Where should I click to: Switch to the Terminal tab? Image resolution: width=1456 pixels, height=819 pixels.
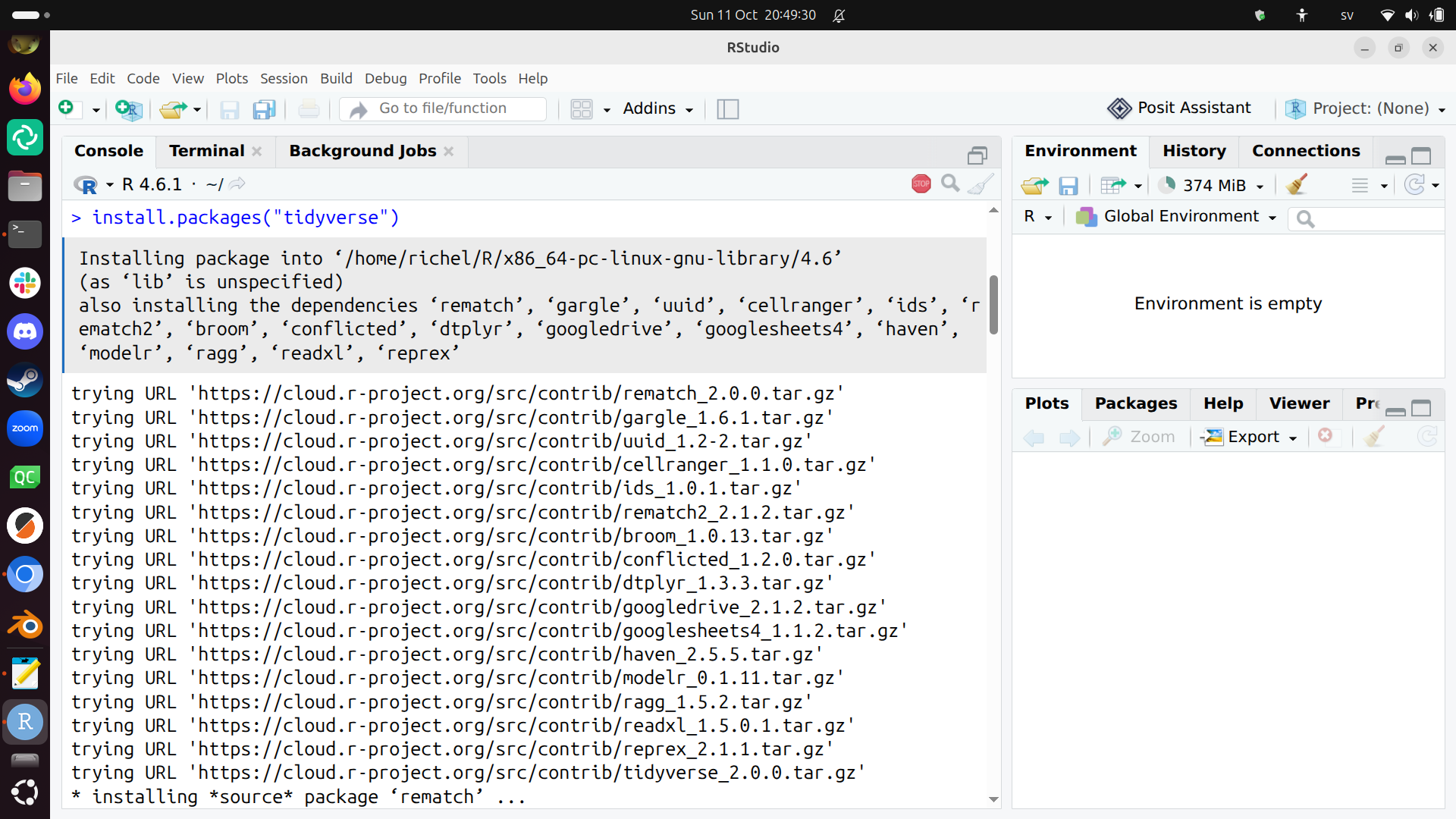[x=207, y=151]
